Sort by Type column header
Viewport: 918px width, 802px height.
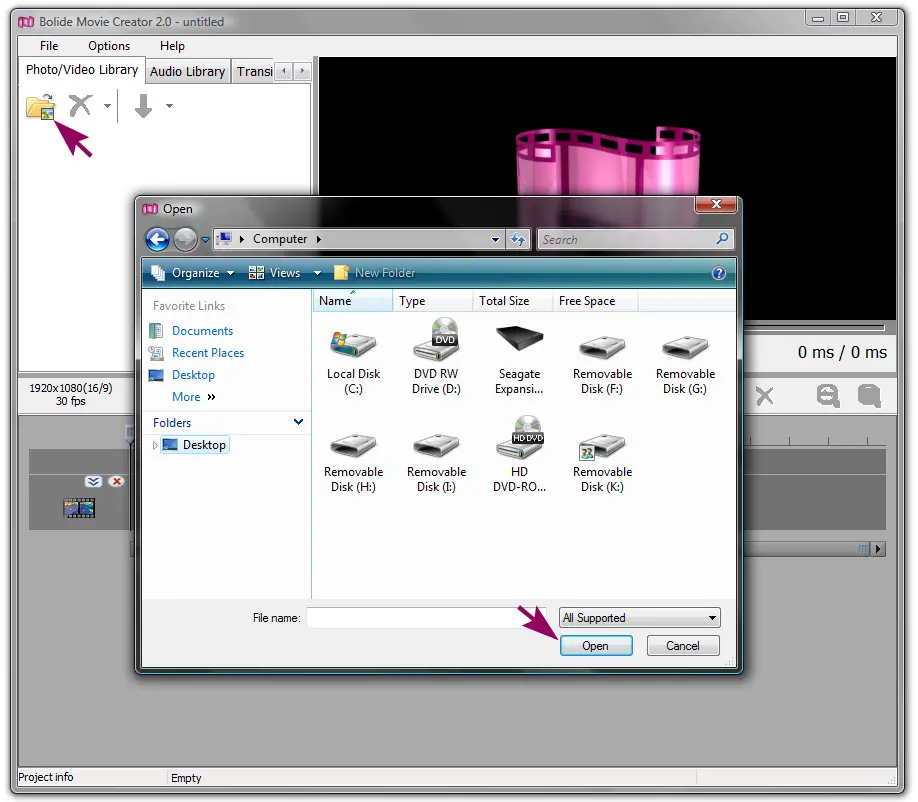[433, 301]
